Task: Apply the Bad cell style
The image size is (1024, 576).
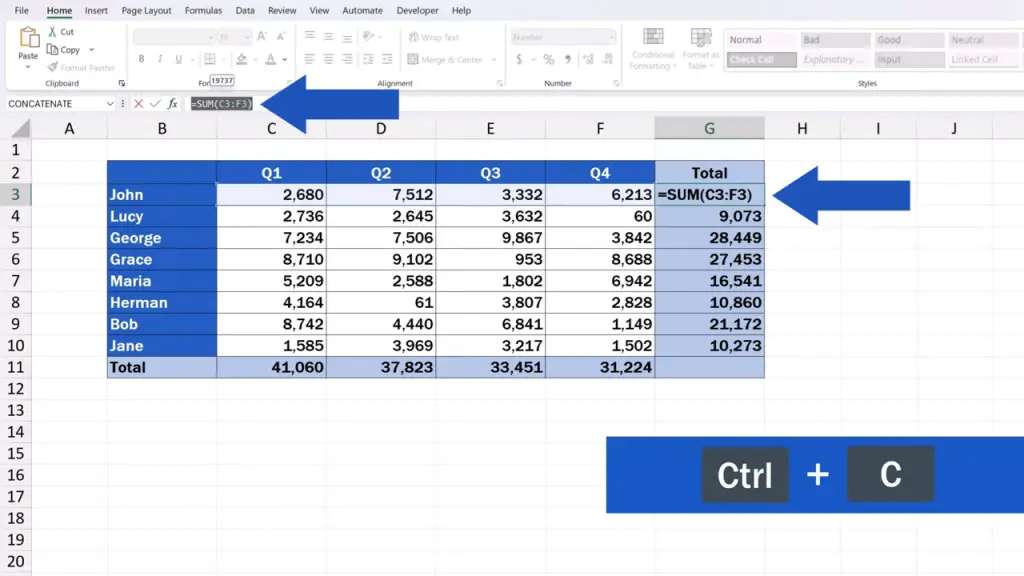Action: point(835,40)
